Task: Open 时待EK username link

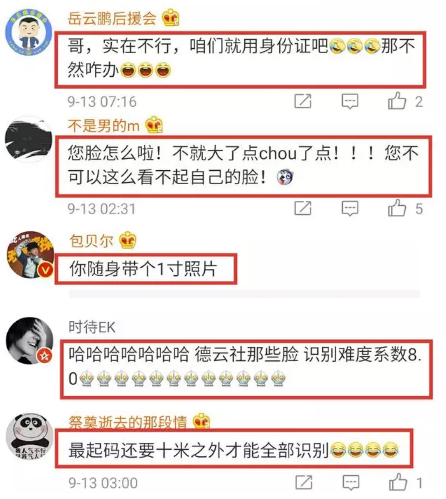Action: [92, 327]
